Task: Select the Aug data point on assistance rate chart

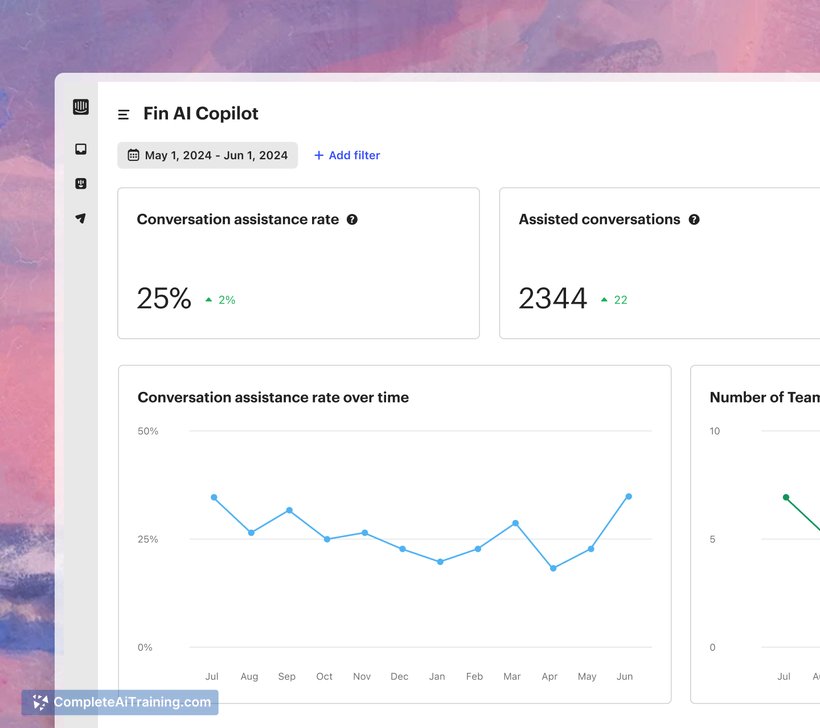Action: (252, 532)
